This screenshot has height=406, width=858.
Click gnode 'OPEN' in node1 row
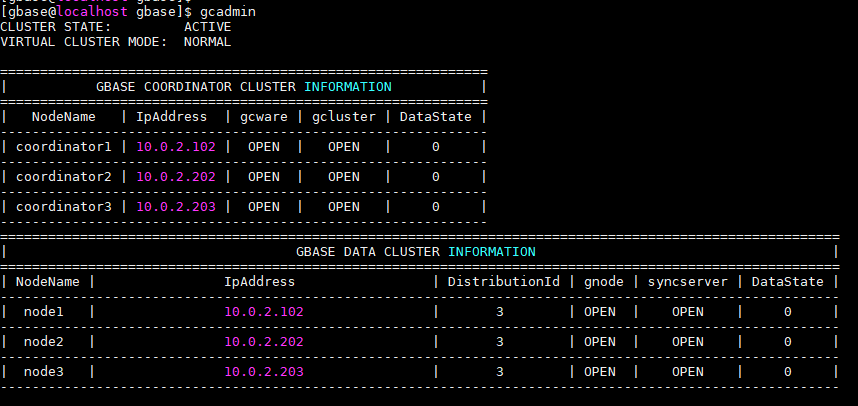(600, 311)
